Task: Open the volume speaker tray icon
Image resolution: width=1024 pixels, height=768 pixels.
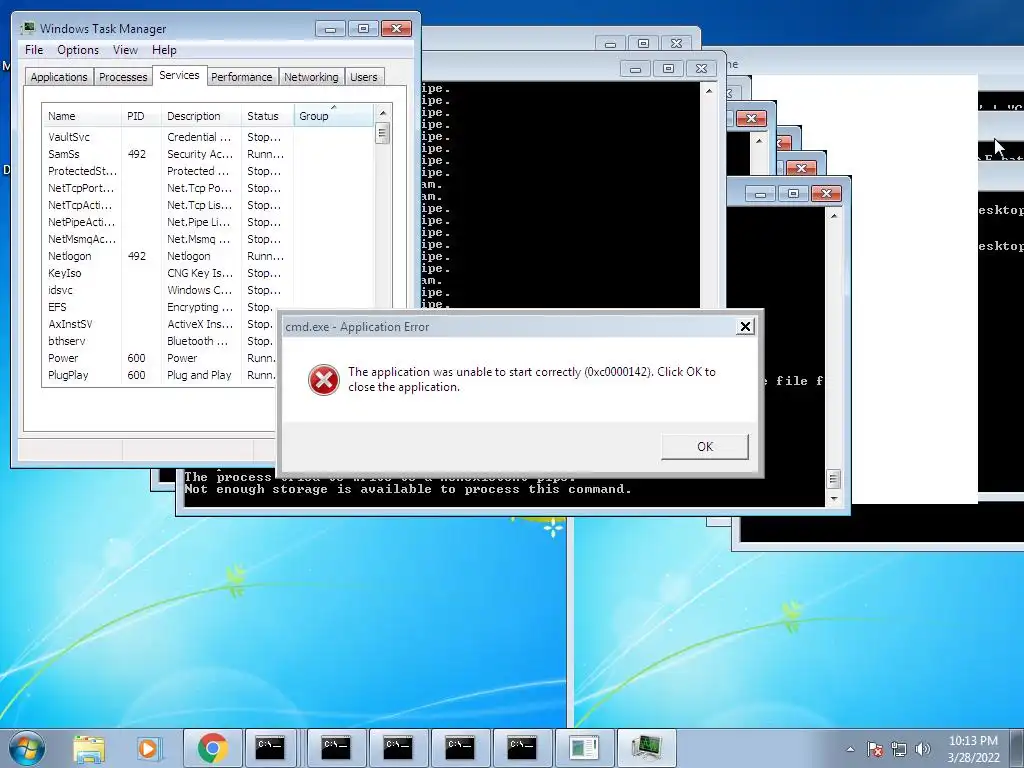Action: (x=922, y=749)
